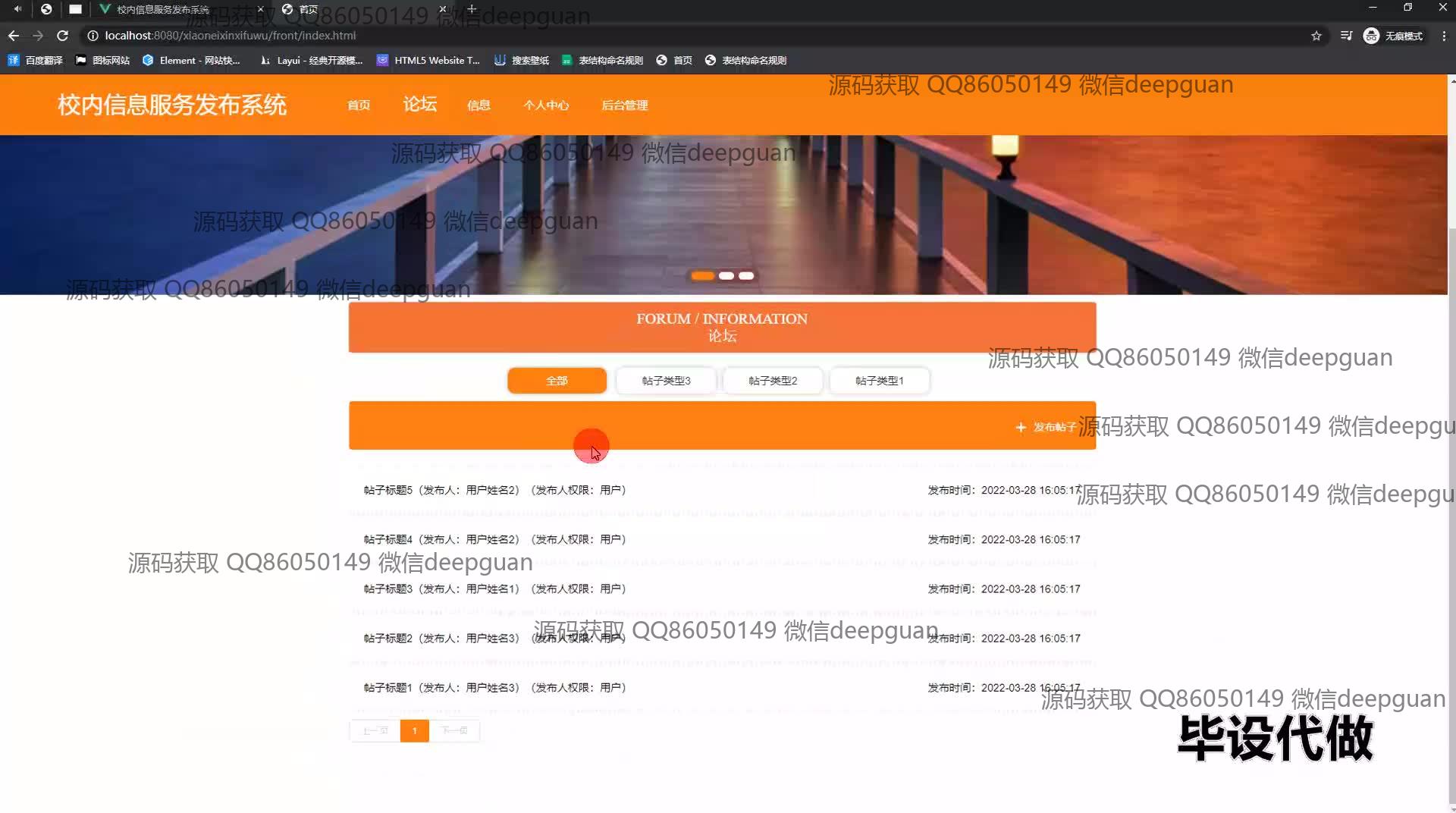
Task: Go to 个人中心 in navigation
Action: coord(546,105)
